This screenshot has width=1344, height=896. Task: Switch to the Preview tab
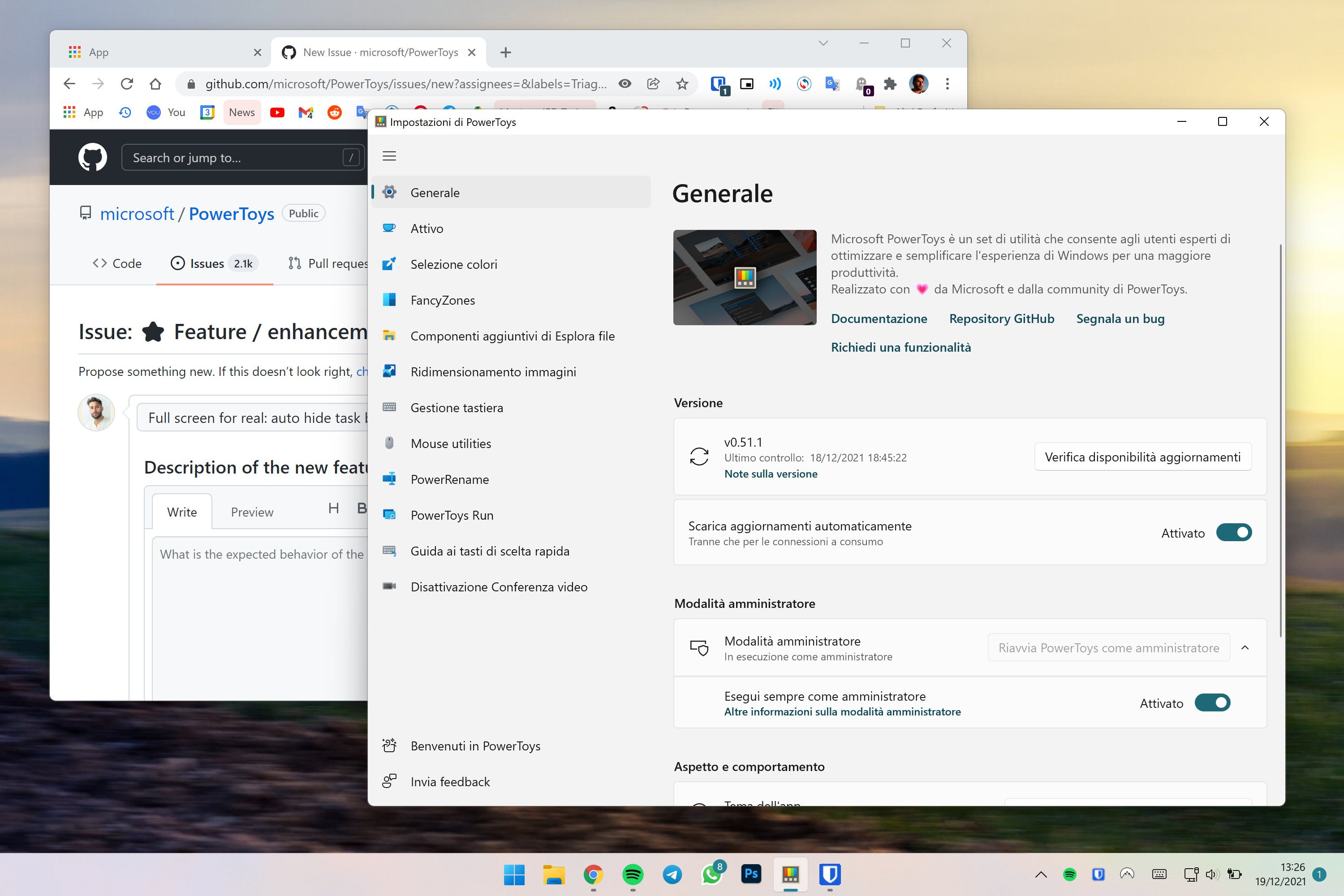pos(252,512)
